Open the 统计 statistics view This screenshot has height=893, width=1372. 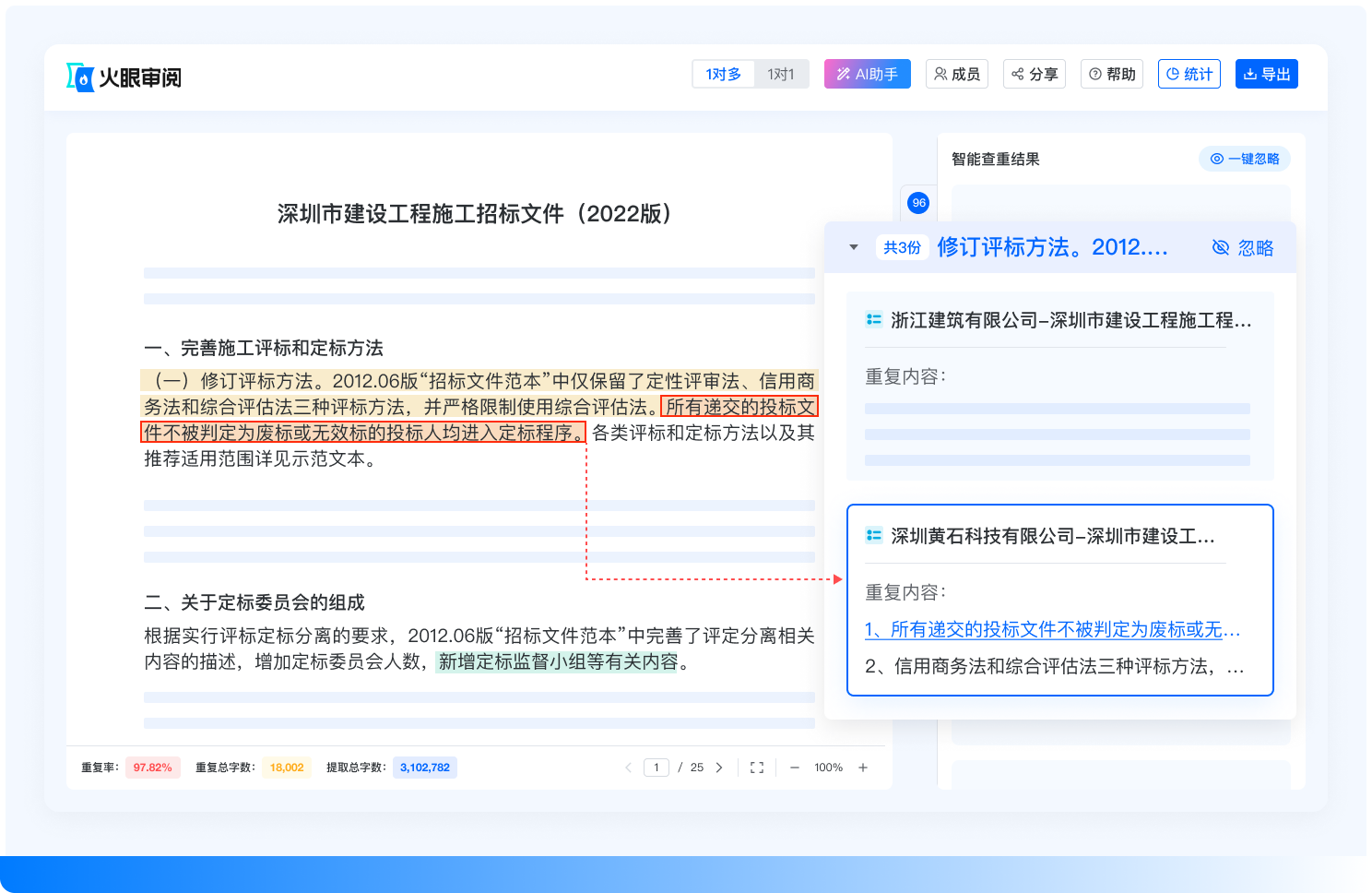[x=1189, y=74]
